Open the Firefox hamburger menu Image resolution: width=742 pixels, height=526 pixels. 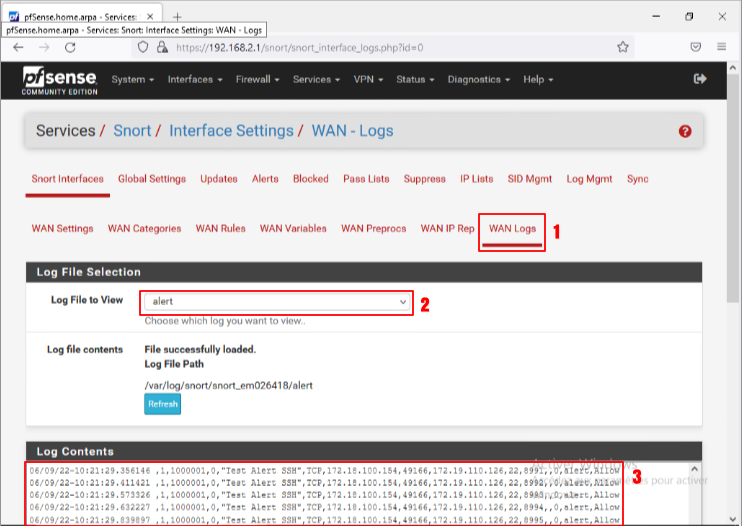722,47
